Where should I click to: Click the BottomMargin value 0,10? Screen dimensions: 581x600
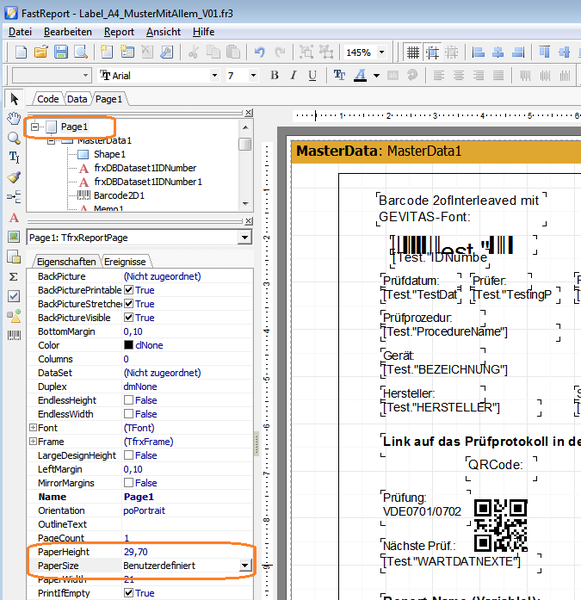[x=133, y=331]
